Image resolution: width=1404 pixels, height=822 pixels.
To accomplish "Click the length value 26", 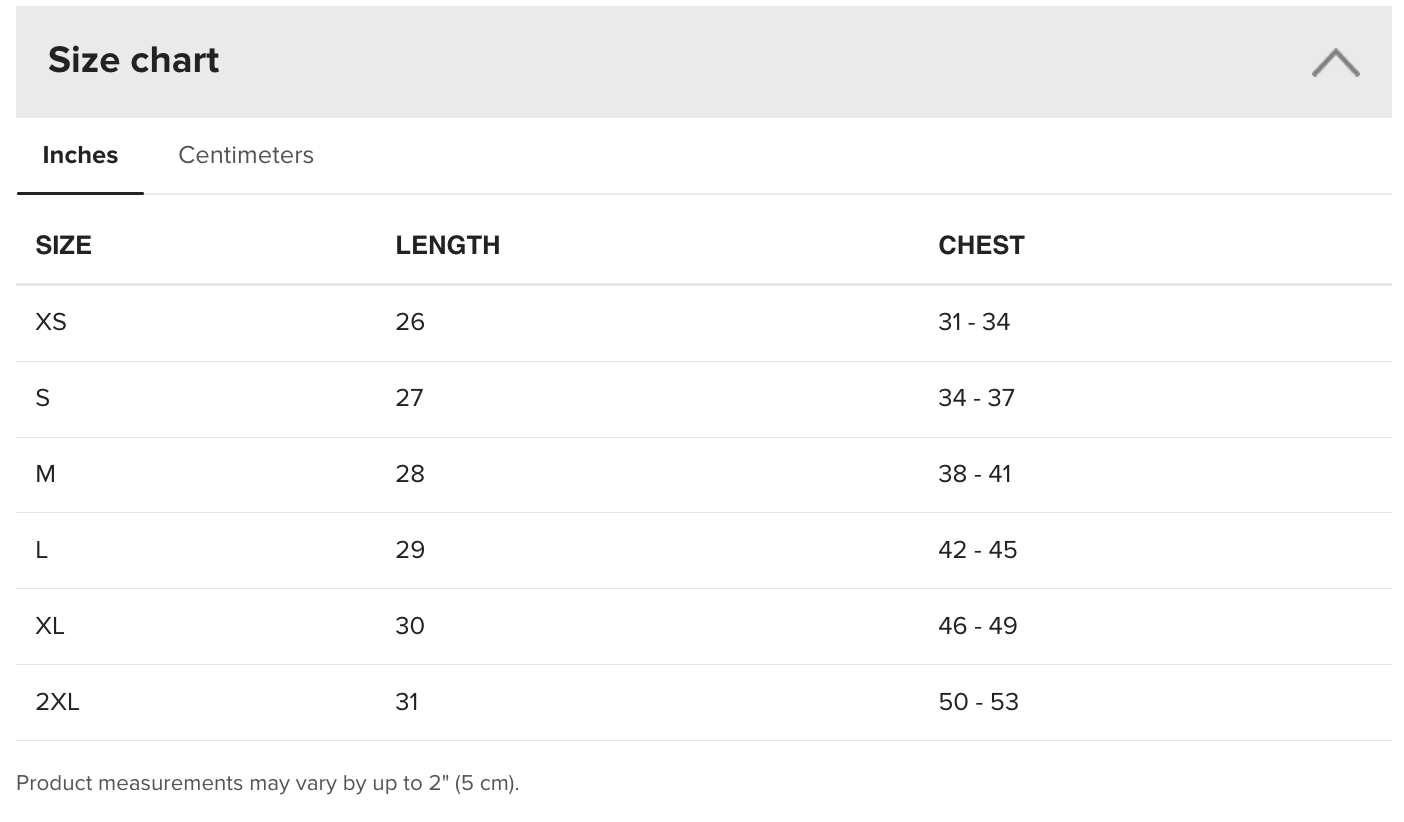I will click(410, 322).
